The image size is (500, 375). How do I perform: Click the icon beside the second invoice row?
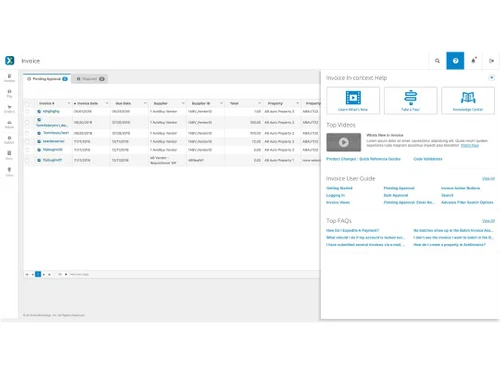[39, 120]
